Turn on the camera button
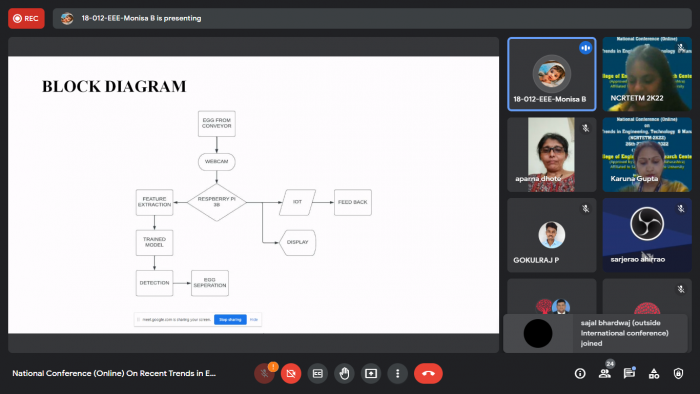The image size is (700, 394). click(291, 373)
